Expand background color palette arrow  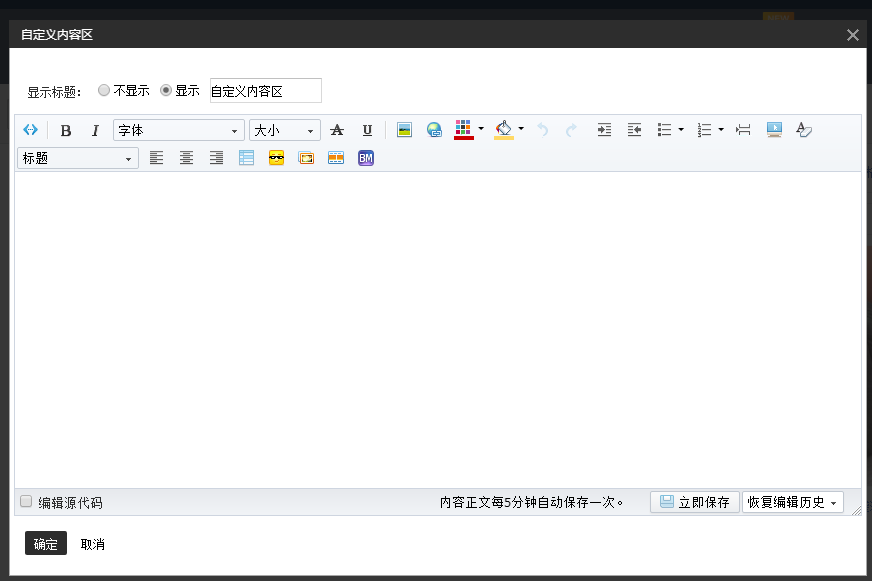point(521,129)
